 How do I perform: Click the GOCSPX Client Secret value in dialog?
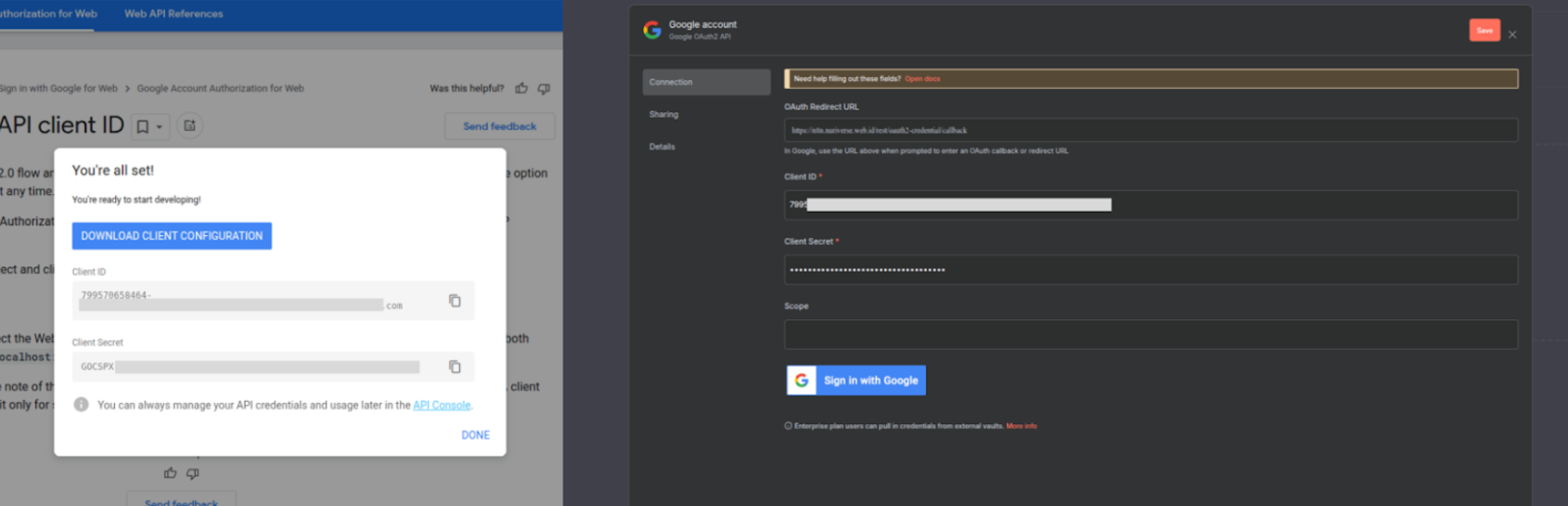(250, 367)
